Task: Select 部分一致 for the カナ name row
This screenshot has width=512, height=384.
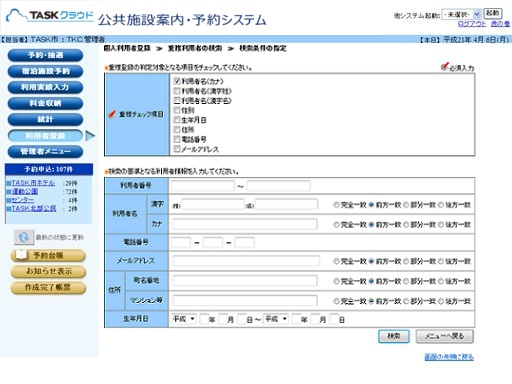Action: pyautogui.click(x=406, y=225)
